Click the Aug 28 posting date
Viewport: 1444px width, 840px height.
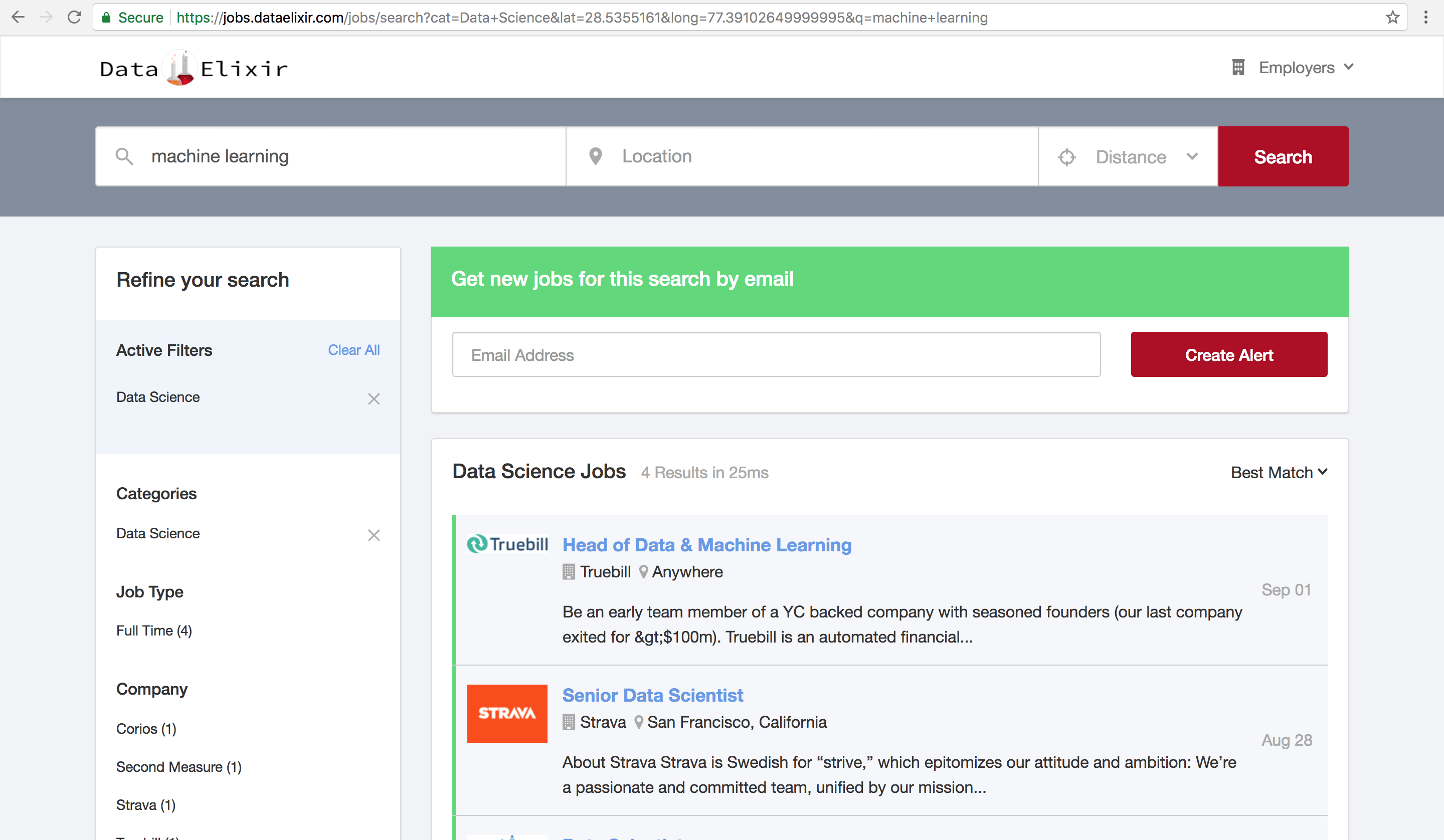pyautogui.click(x=1287, y=740)
